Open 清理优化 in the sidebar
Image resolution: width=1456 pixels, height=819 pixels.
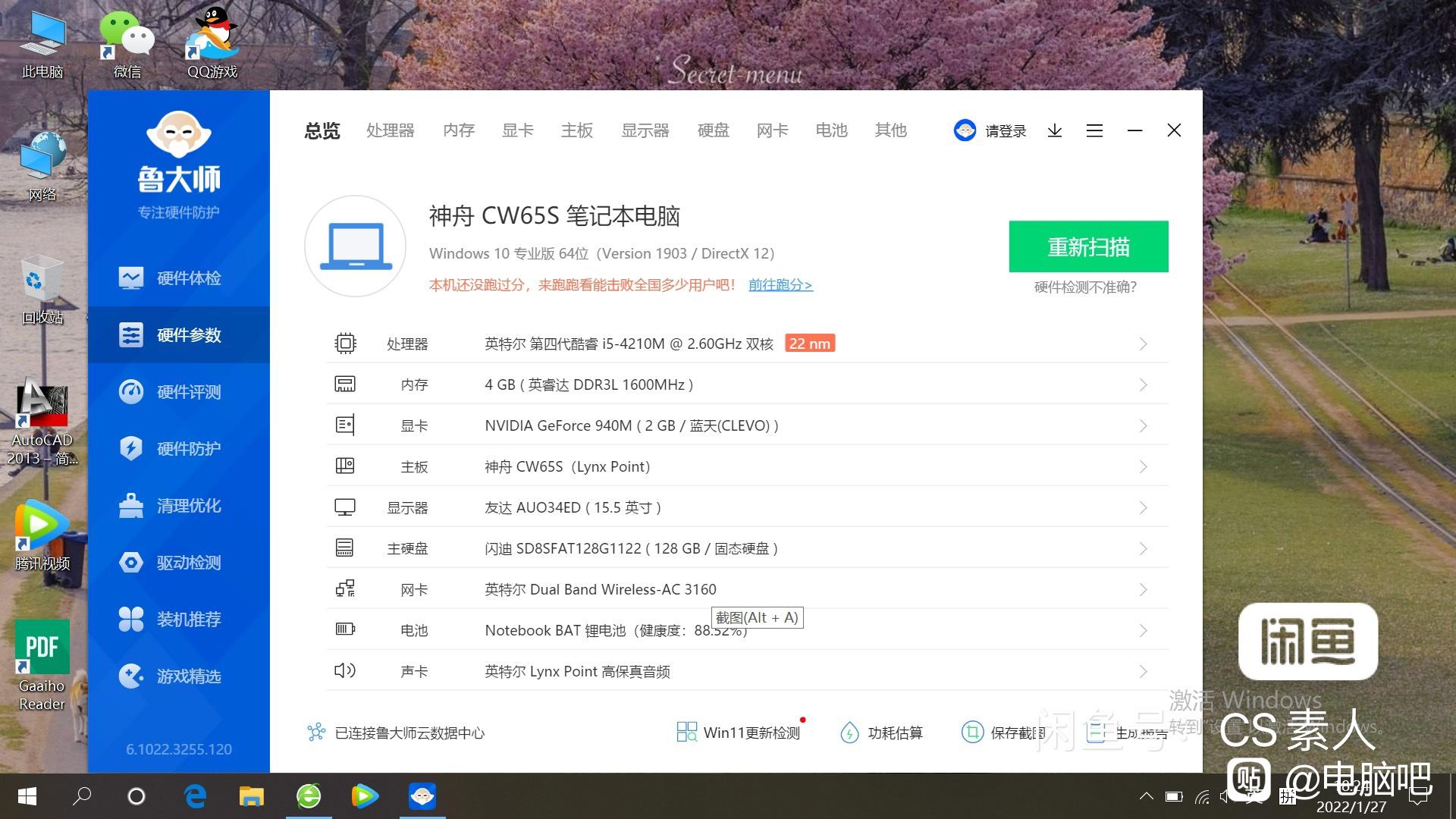tap(179, 506)
